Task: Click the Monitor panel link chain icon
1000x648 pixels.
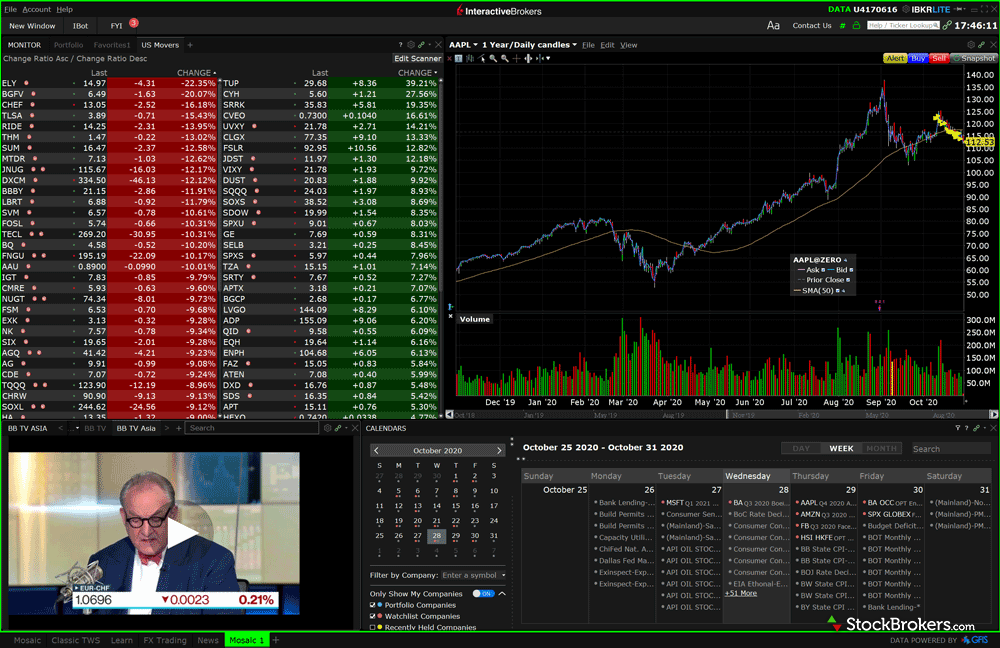Action: [421, 45]
